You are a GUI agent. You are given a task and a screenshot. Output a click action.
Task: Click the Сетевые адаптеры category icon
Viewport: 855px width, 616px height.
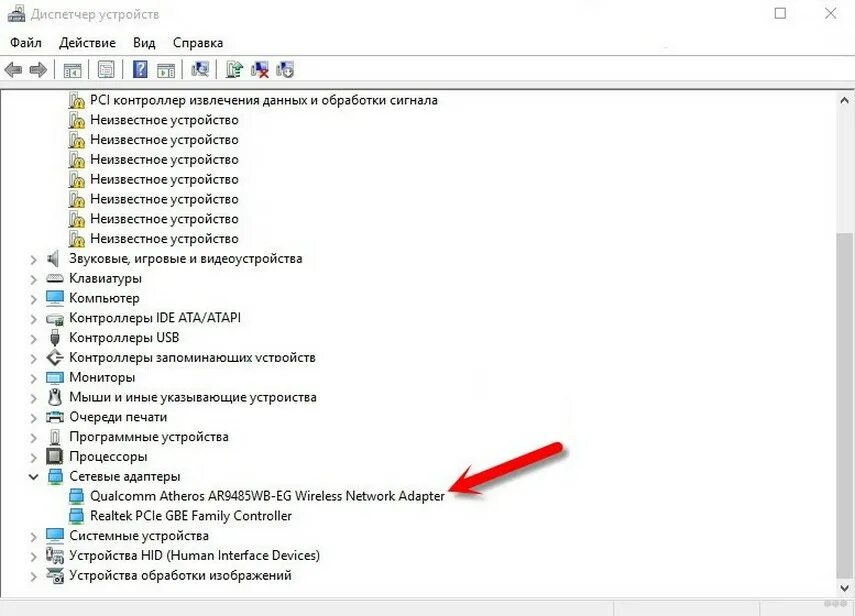point(55,476)
